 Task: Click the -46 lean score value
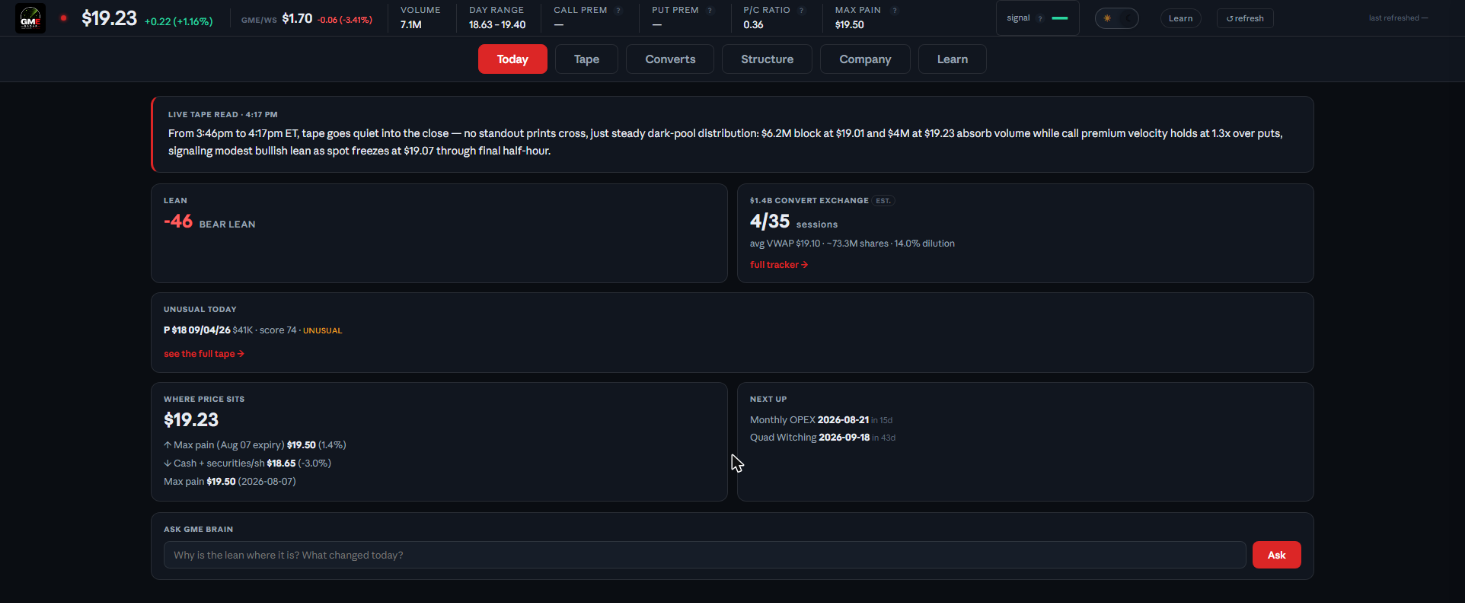pos(178,221)
